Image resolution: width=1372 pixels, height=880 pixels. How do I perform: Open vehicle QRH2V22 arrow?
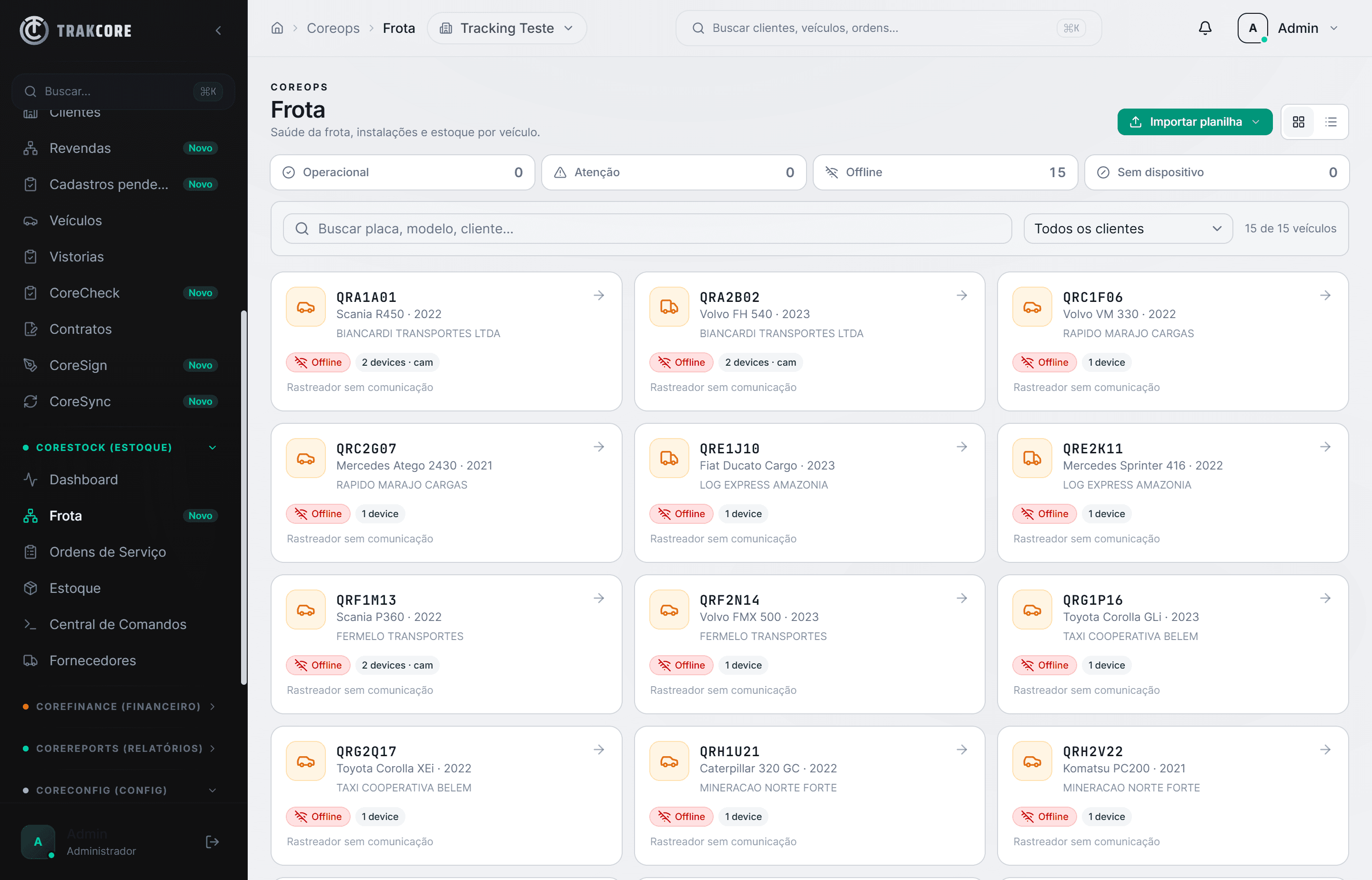click(1325, 750)
